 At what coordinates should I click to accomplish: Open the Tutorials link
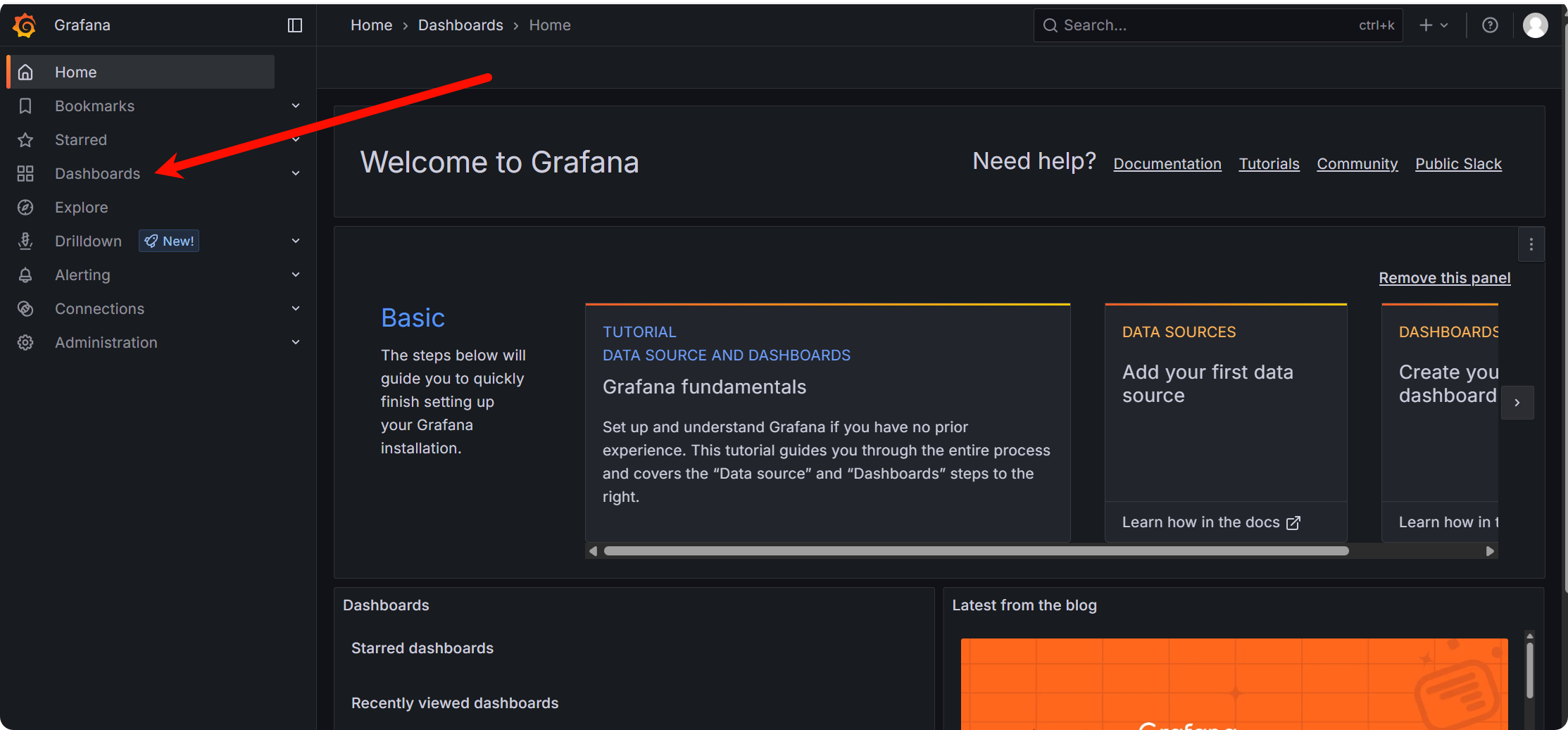[1269, 163]
